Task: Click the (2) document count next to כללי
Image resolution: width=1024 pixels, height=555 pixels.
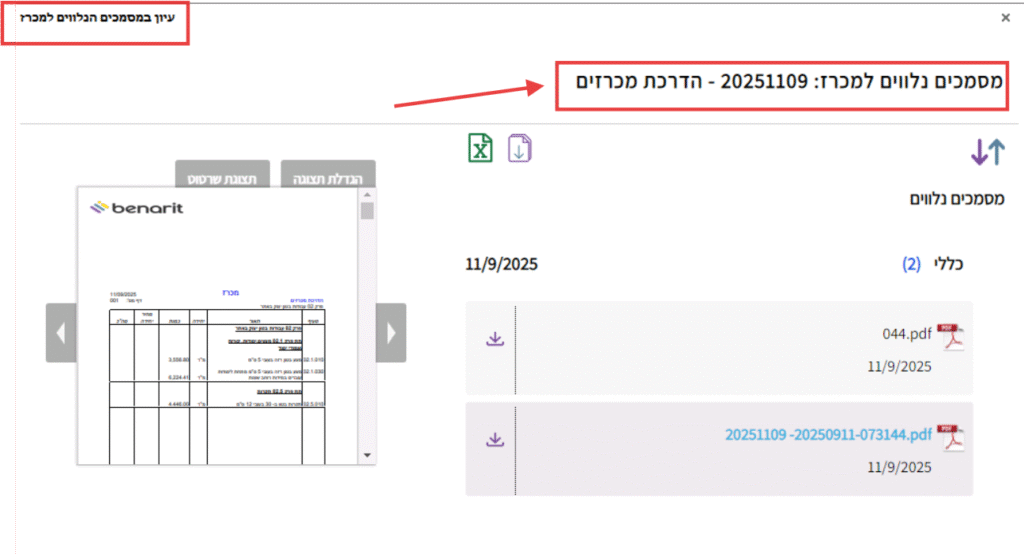Action: [x=911, y=264]
